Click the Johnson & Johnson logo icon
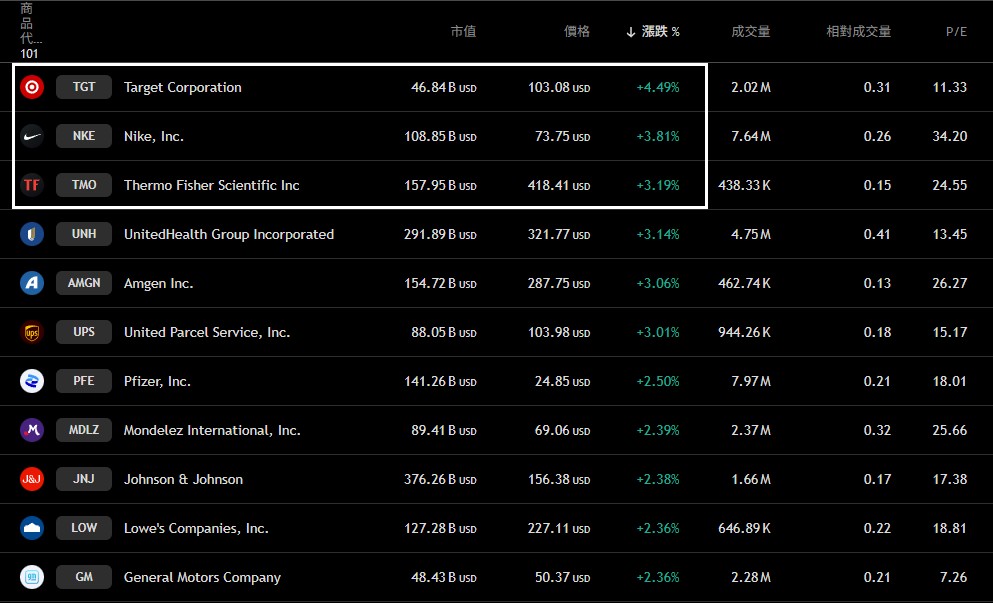 click(32, 479)
